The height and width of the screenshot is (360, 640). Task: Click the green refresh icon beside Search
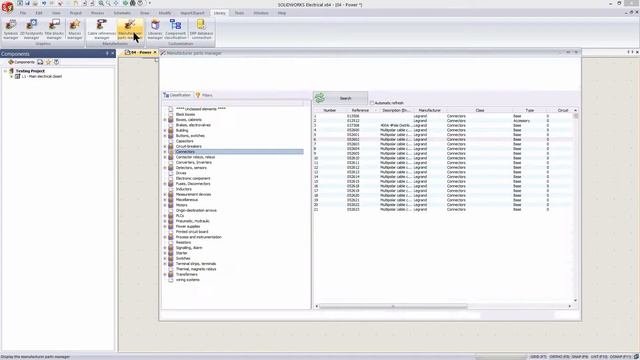point(320,98)
